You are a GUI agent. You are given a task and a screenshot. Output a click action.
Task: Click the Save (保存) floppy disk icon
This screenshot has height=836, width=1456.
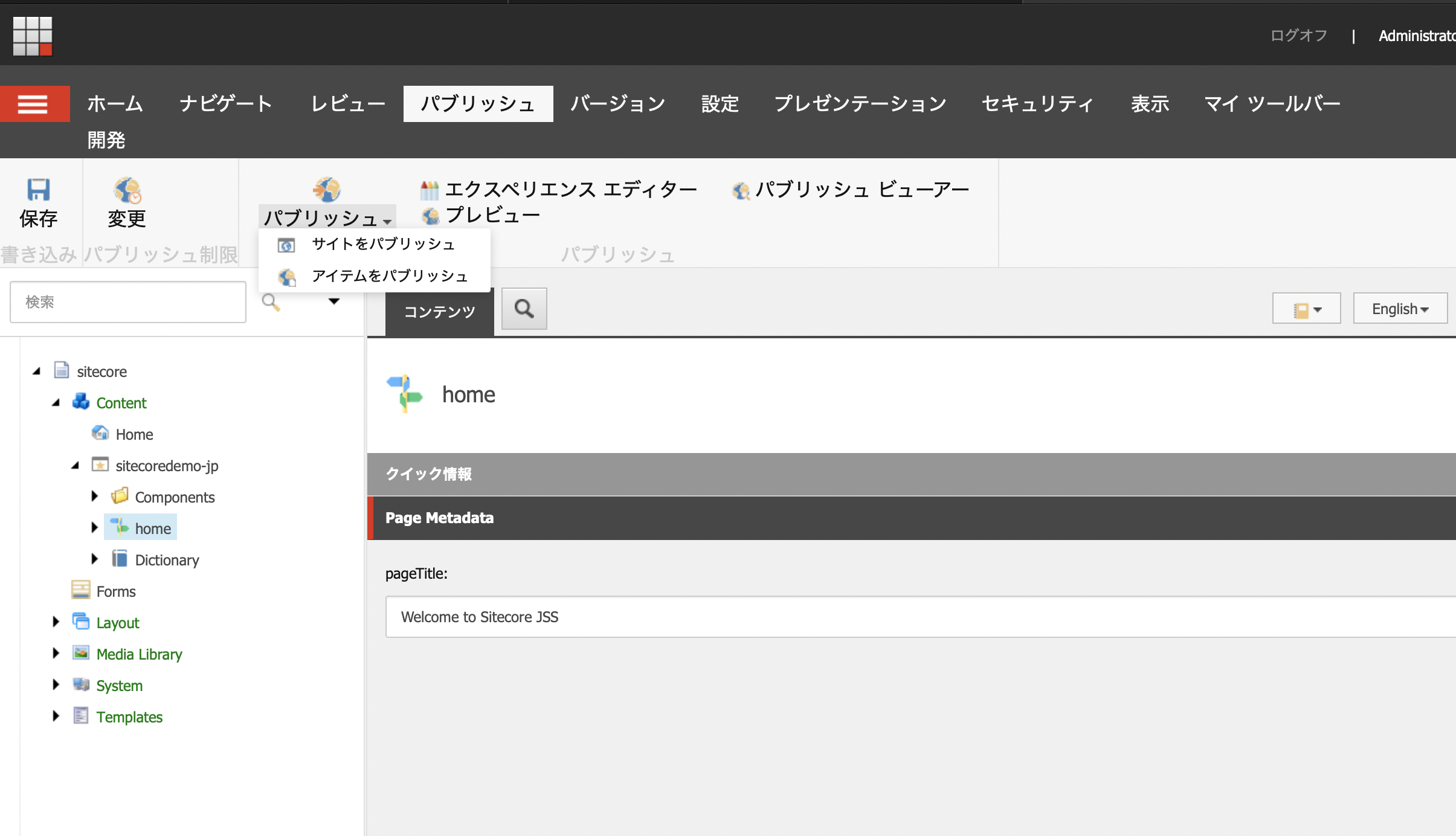coord(39,190)
